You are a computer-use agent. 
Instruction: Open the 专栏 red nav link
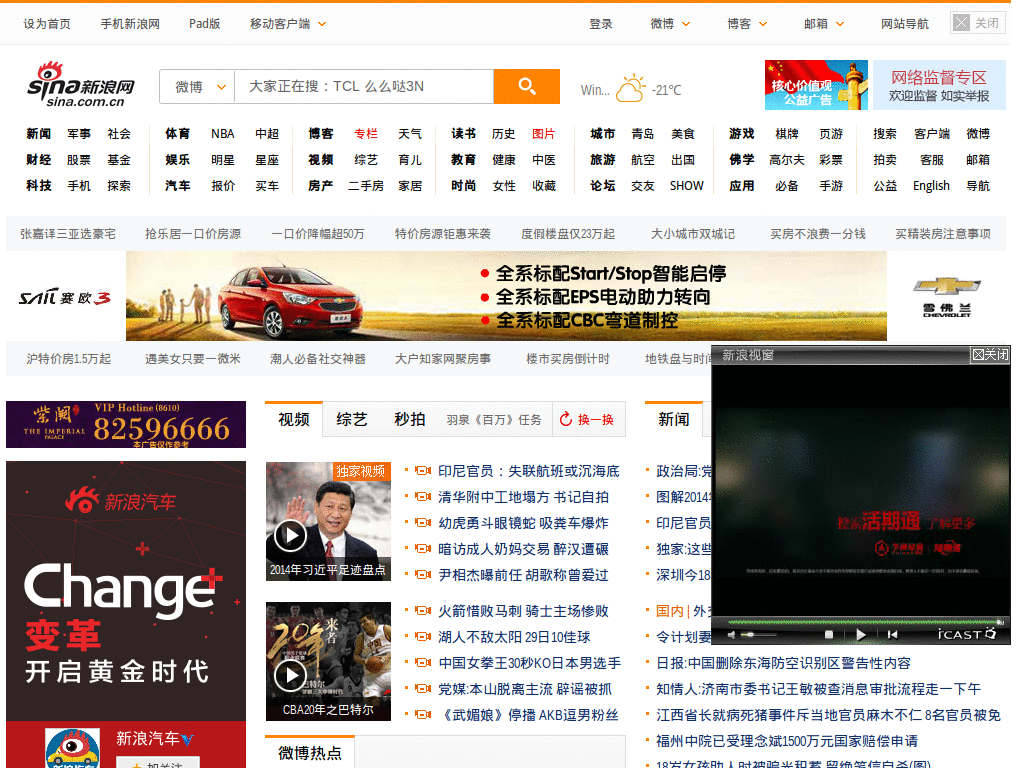[x=366, y=133]
